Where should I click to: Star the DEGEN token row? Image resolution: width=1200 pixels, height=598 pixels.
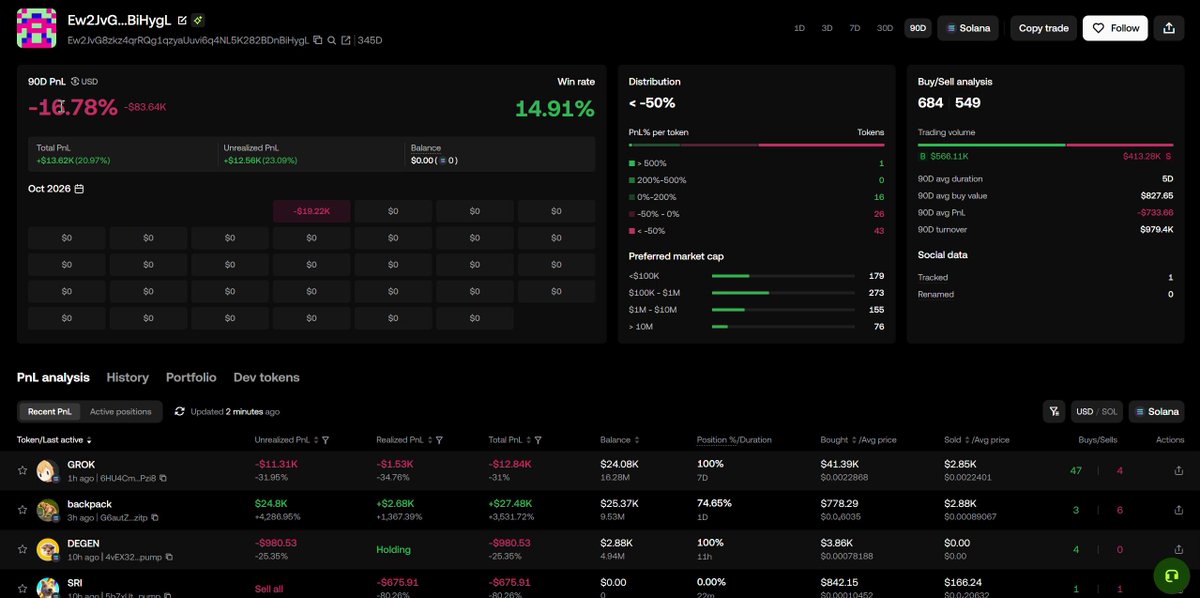coord(22,550)
